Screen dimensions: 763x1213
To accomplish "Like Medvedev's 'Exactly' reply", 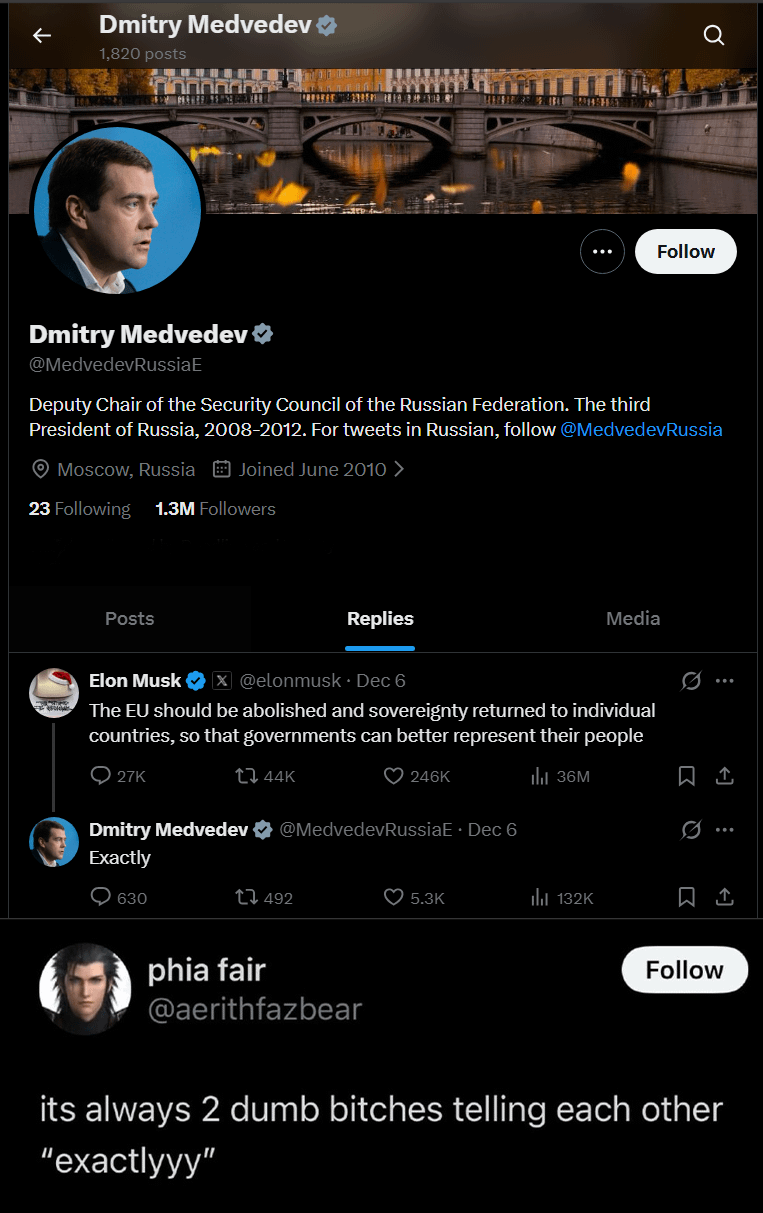I will 394,897.
